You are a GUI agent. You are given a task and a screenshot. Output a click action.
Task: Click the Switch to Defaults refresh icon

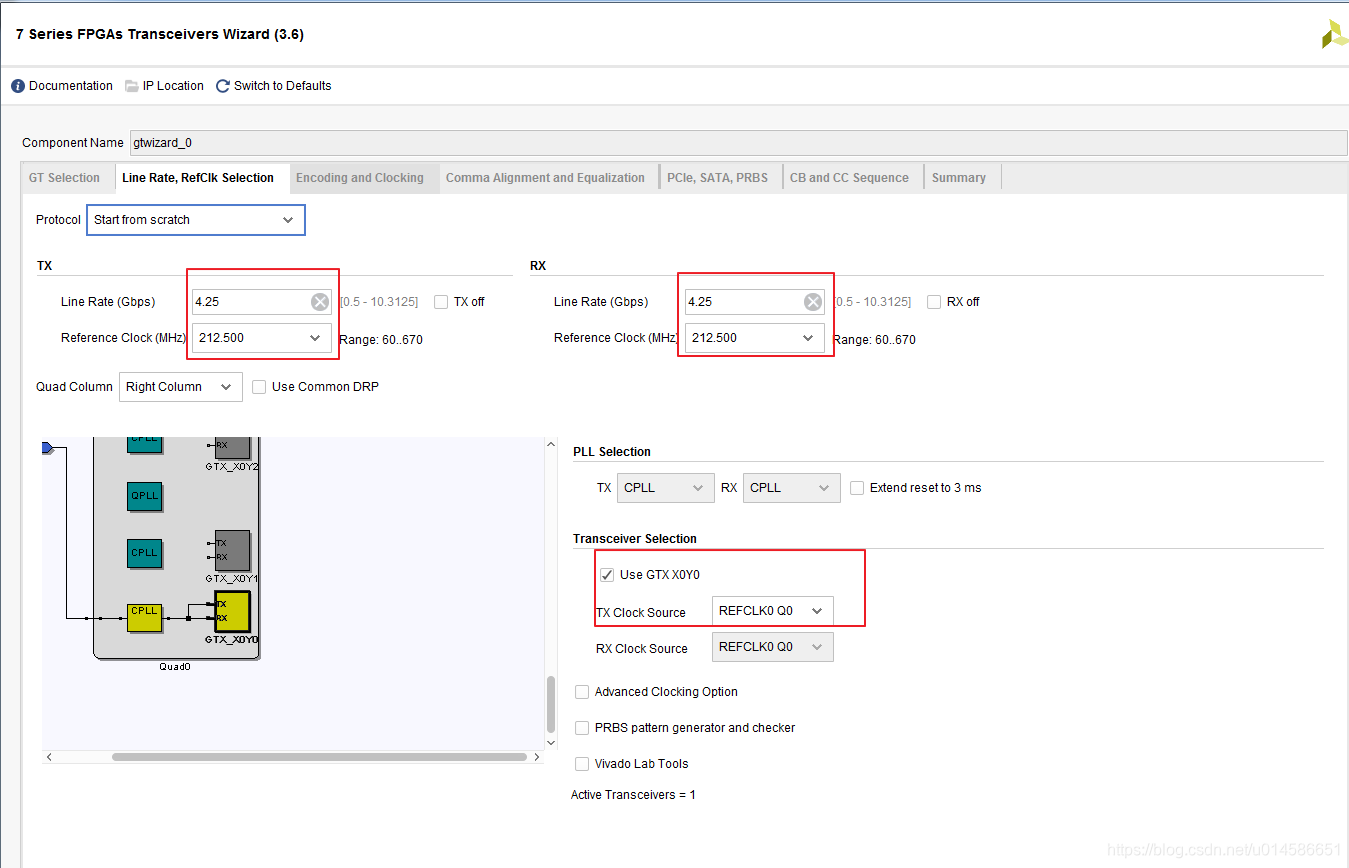223,86
